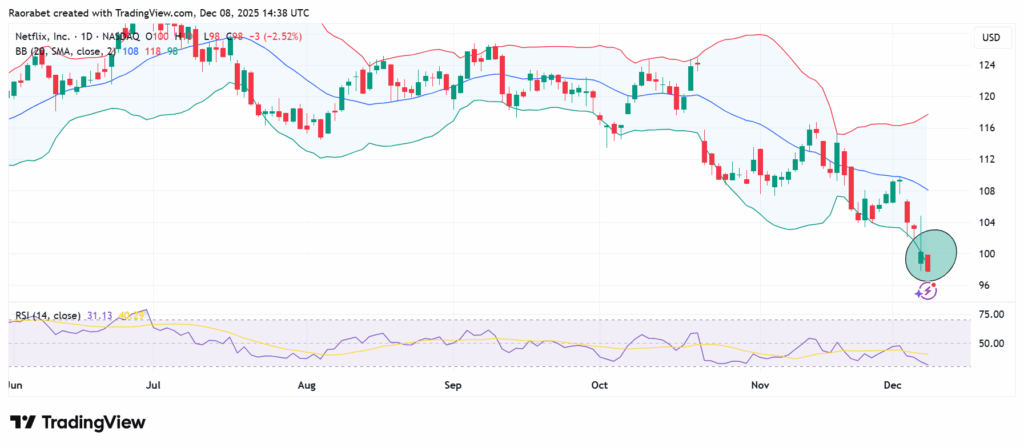Click the 96 level on the price scale
The height and width of the screenshot is (448, 1024).
pyautogui.click(x=985, y=286)
